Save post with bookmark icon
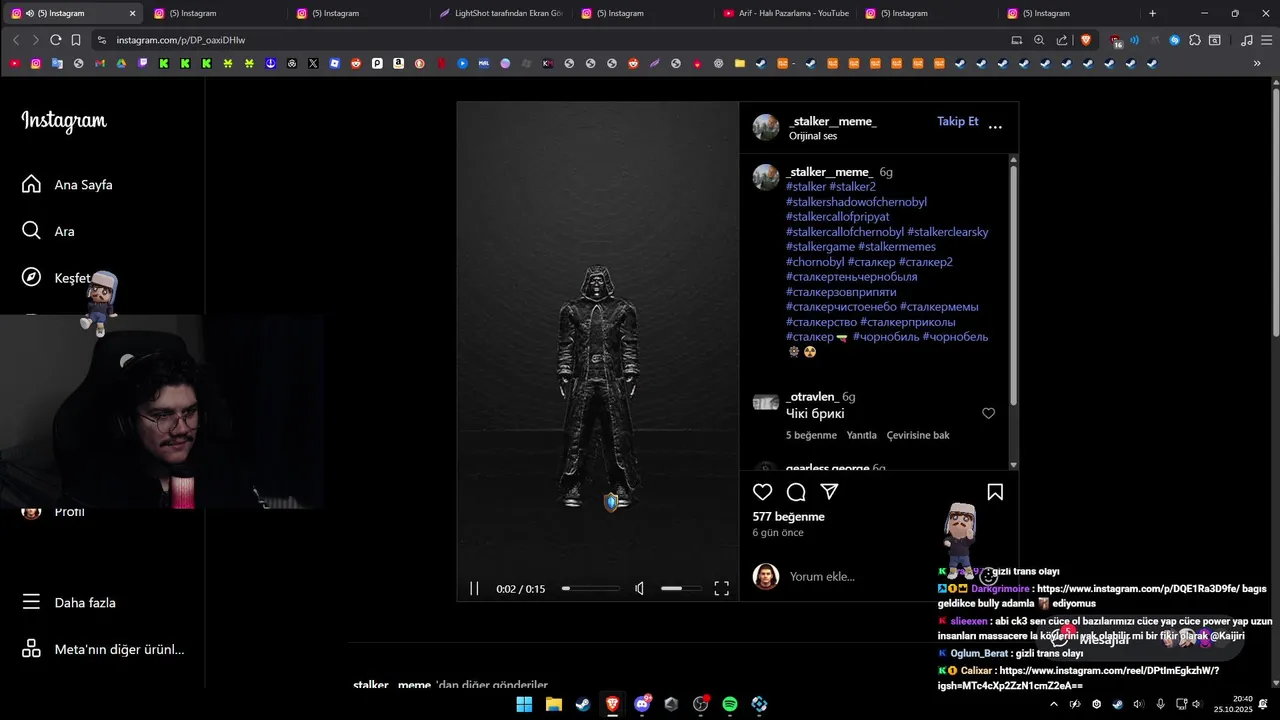The height and width of the screenshot is (720, 1280). (995, 492)
